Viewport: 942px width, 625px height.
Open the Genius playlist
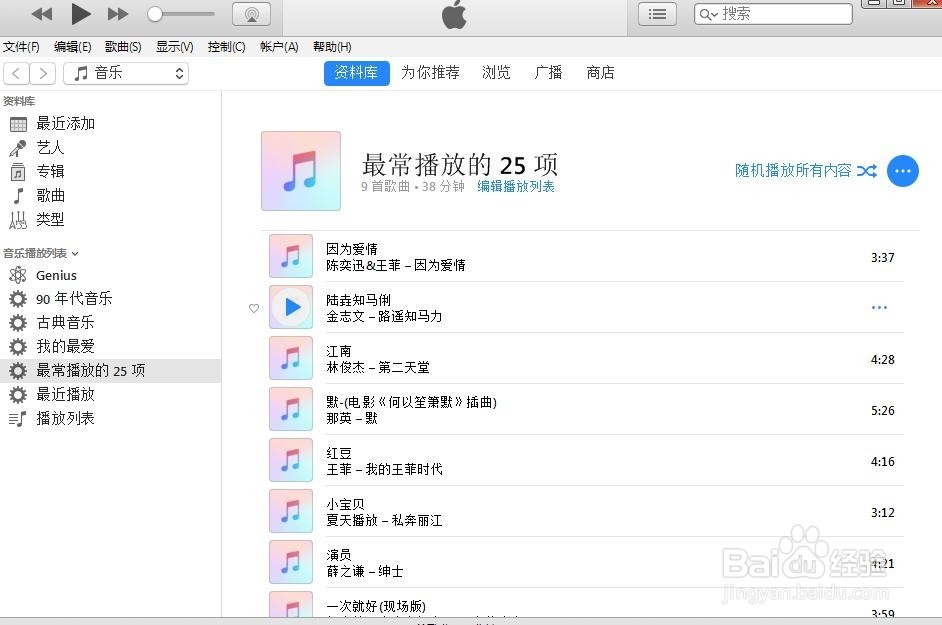56,275
